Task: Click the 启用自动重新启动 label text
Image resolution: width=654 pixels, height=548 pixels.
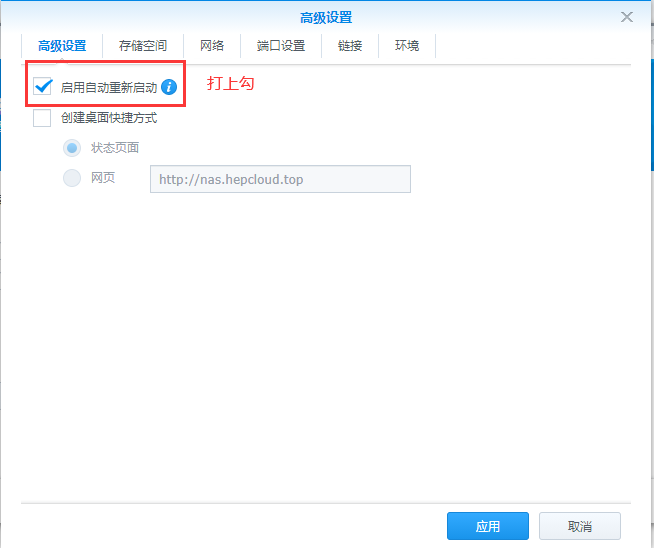Action: click(108, 88)
